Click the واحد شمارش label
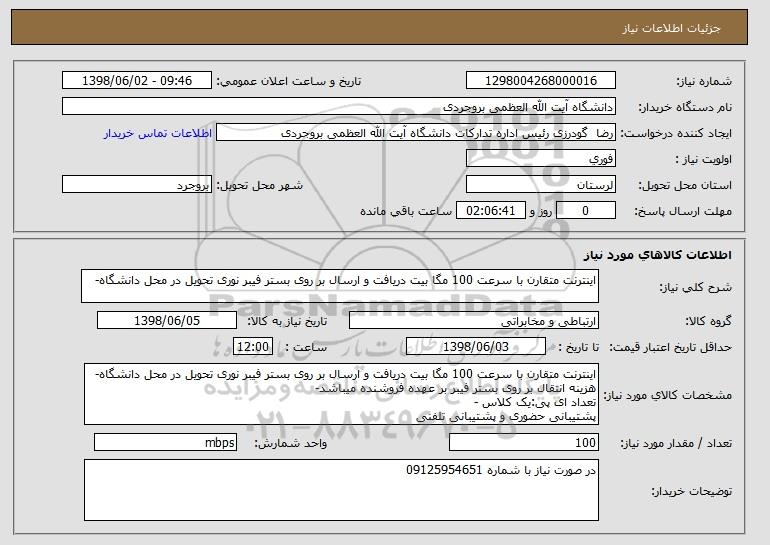Screen dimensions: 770x545 (x=291, y=443)
